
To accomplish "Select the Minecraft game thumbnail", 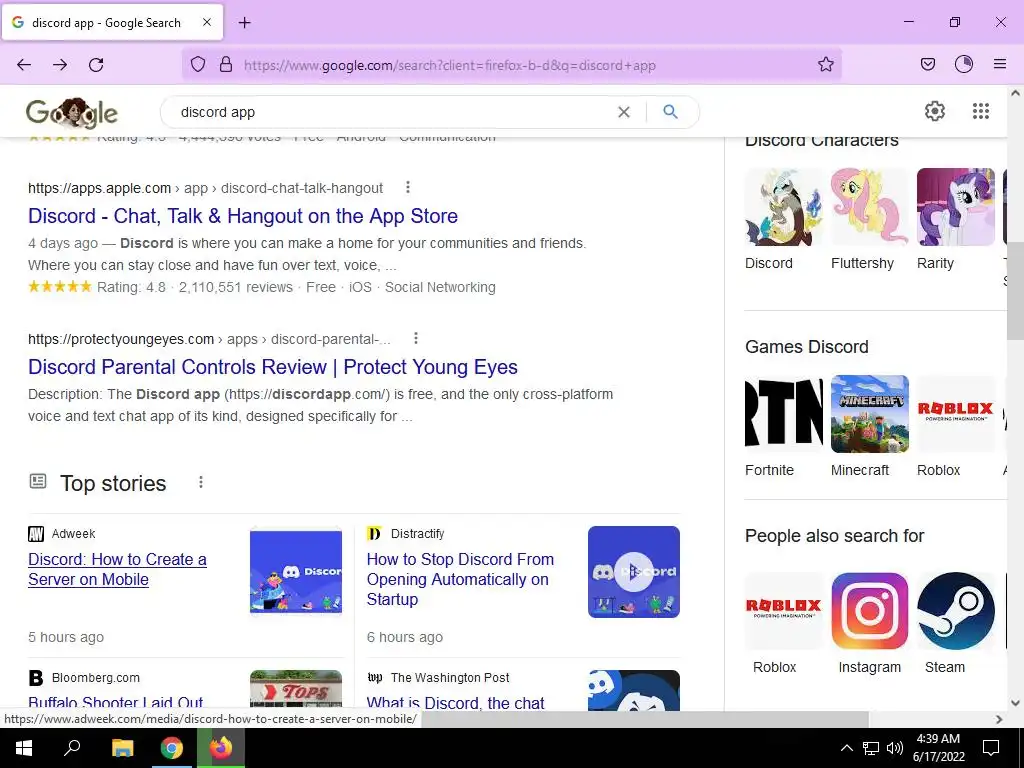I will (869, 414).
